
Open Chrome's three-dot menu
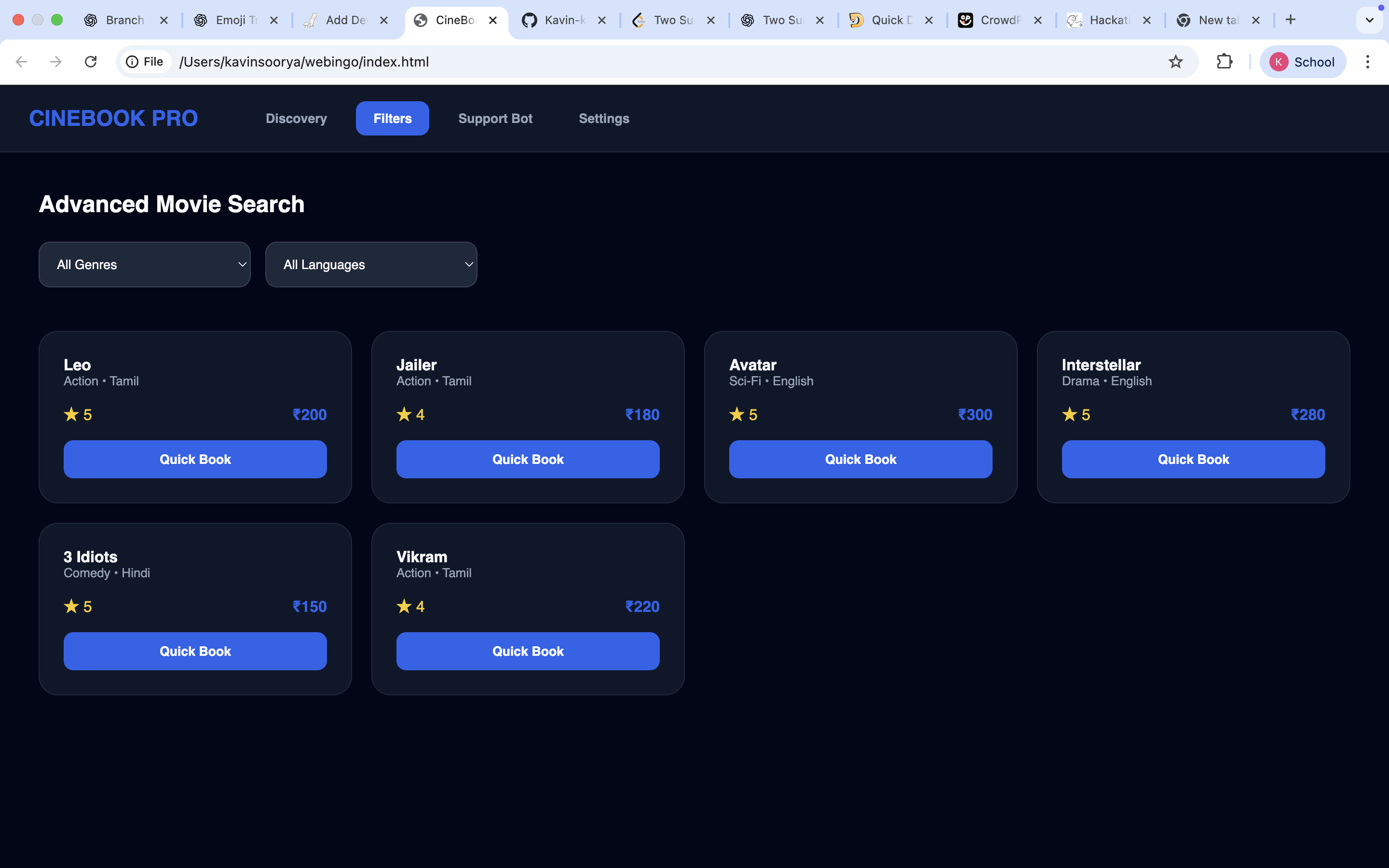tap(1367, 61)
